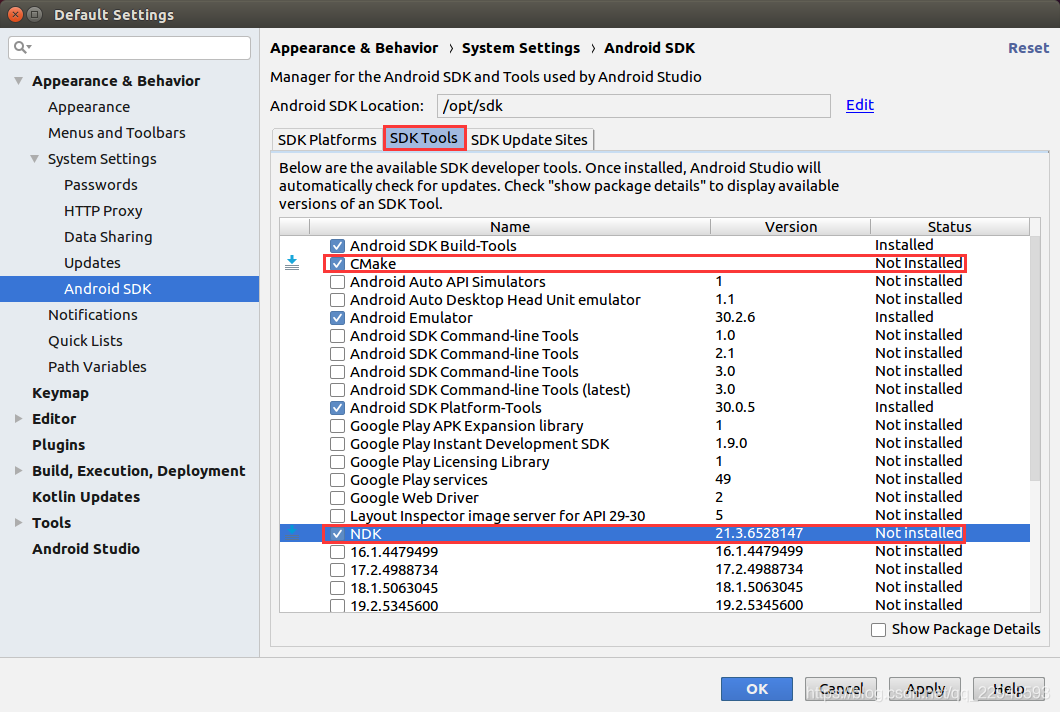Check NDK version 16.1.4479499
1060x712 pixels.
(337, 552)
